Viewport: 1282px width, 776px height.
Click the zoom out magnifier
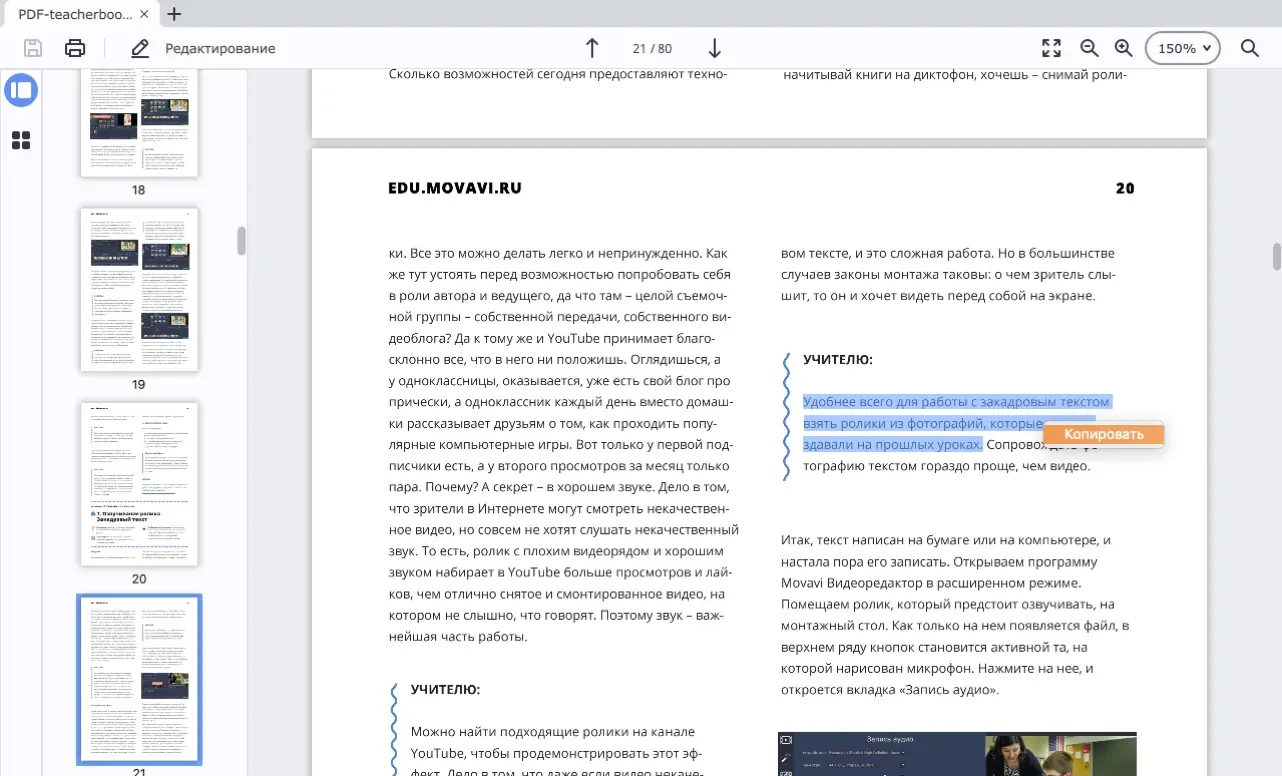[1089, 48]
